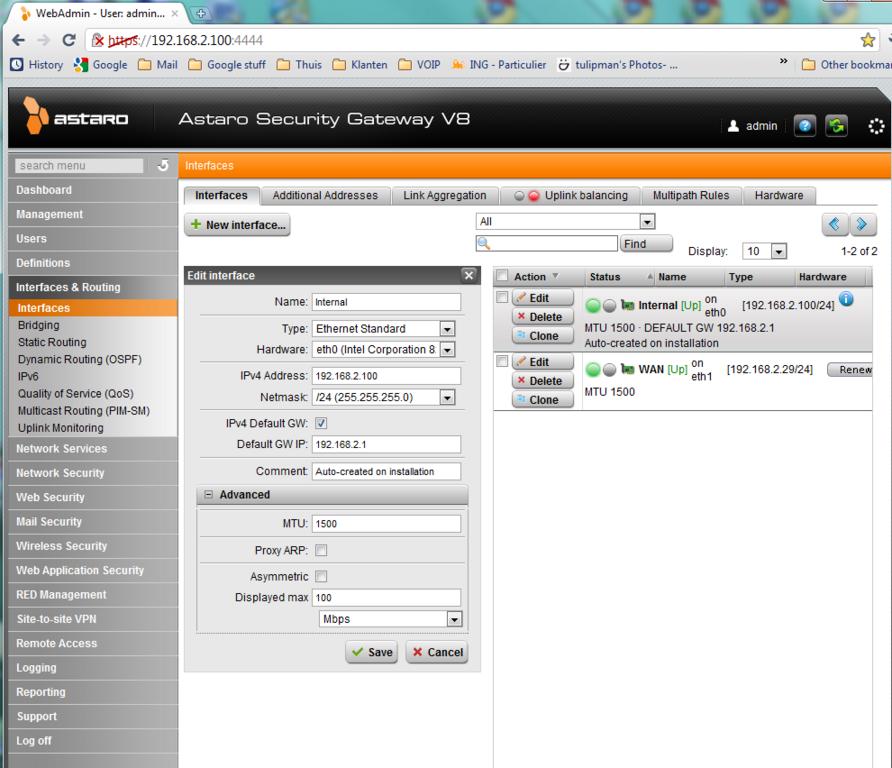Open Network Security in sidebar menu

point(60,473)
